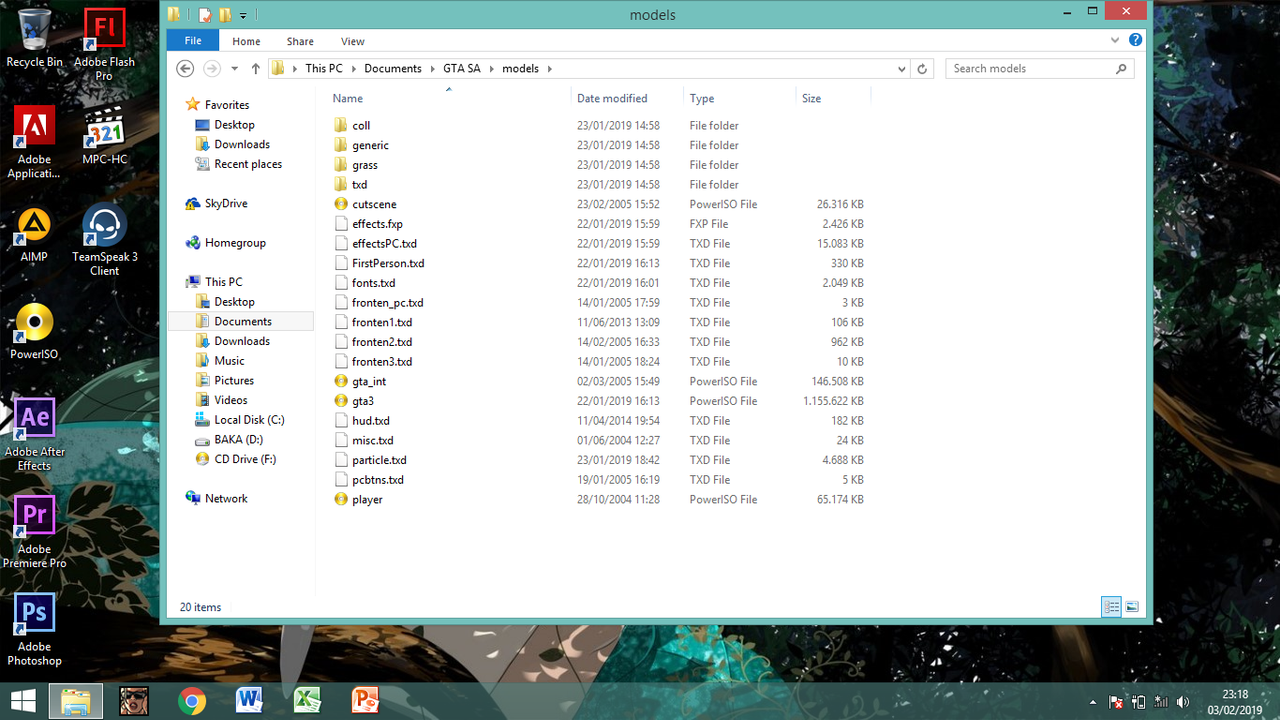Launch Adobe Flash Pro desktop shortcut

coord(104,45)
